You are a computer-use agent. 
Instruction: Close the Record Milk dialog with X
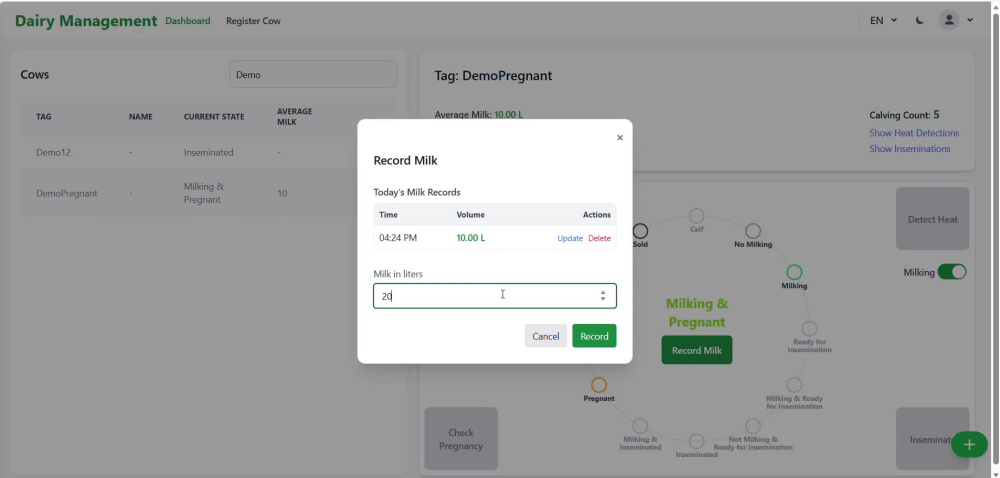click(620, 138)
